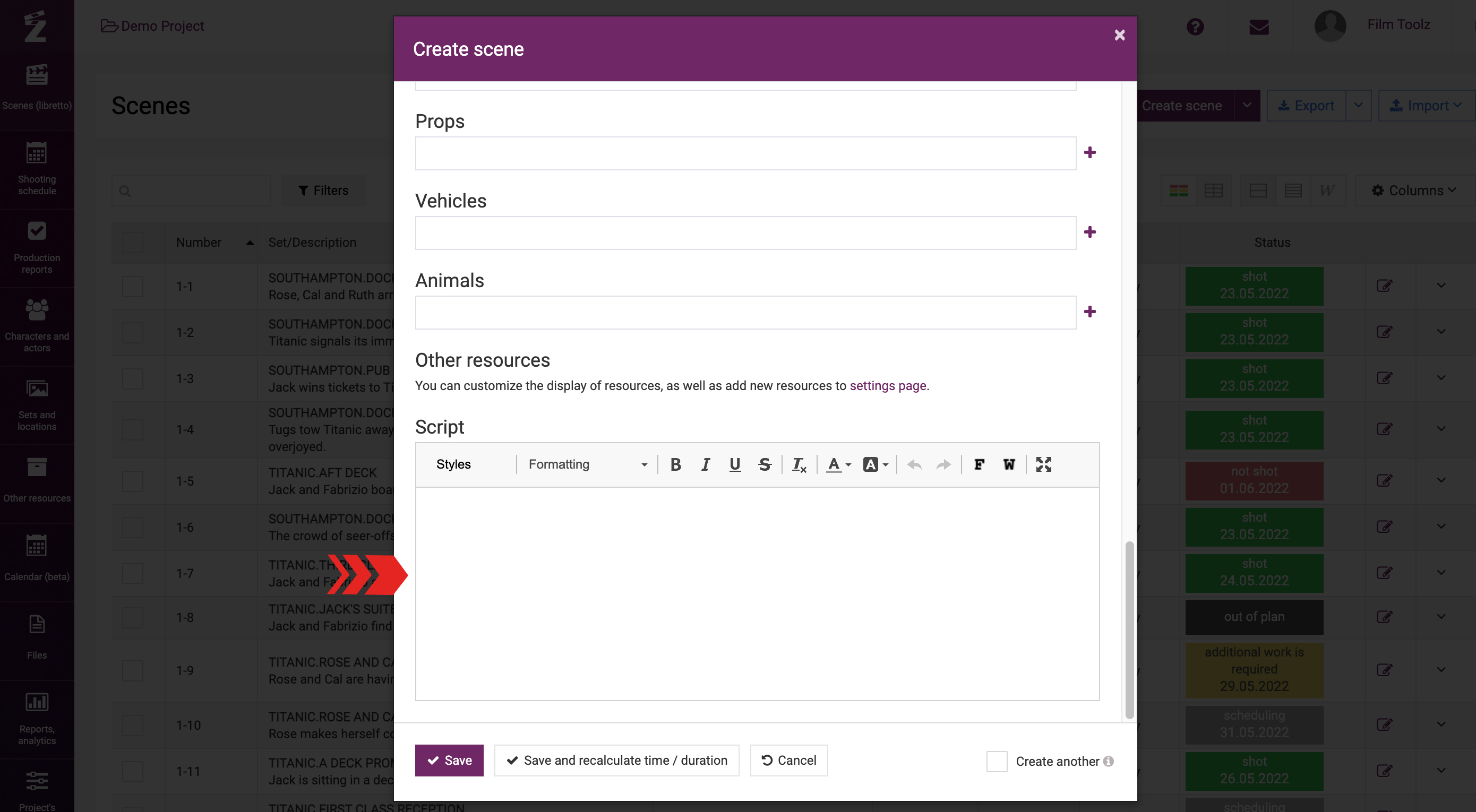Edit scene 1-1 with the pencil icon

coord(1384,286)
